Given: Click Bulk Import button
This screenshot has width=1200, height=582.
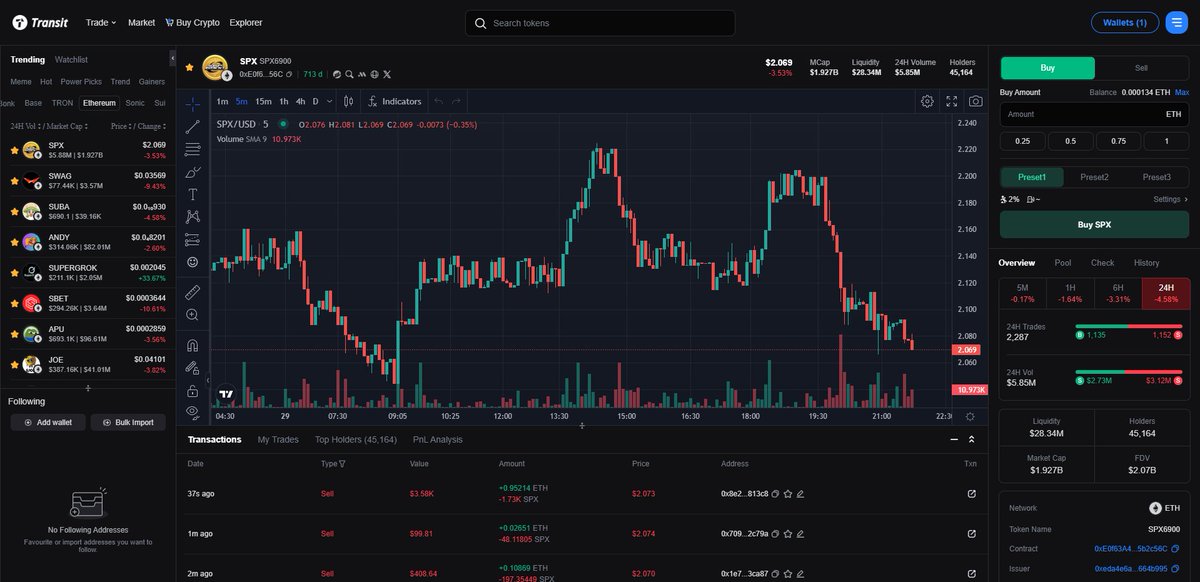Looking at the screenshot, I should point(128,422).
